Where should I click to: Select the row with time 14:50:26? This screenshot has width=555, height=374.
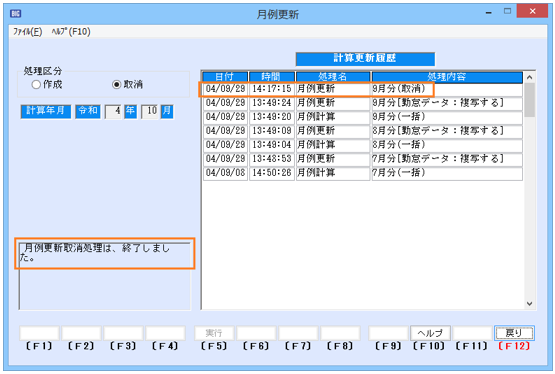tap(363, 173)
